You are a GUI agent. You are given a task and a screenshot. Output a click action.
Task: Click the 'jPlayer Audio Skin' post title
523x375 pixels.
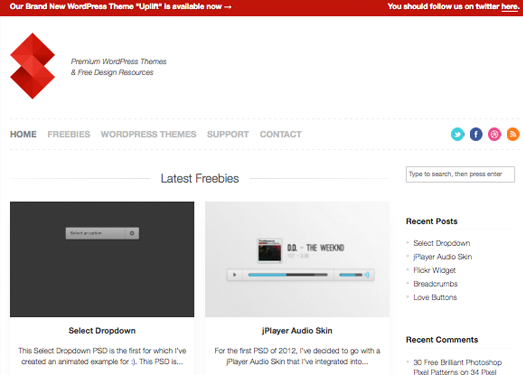tap(297, 331)
